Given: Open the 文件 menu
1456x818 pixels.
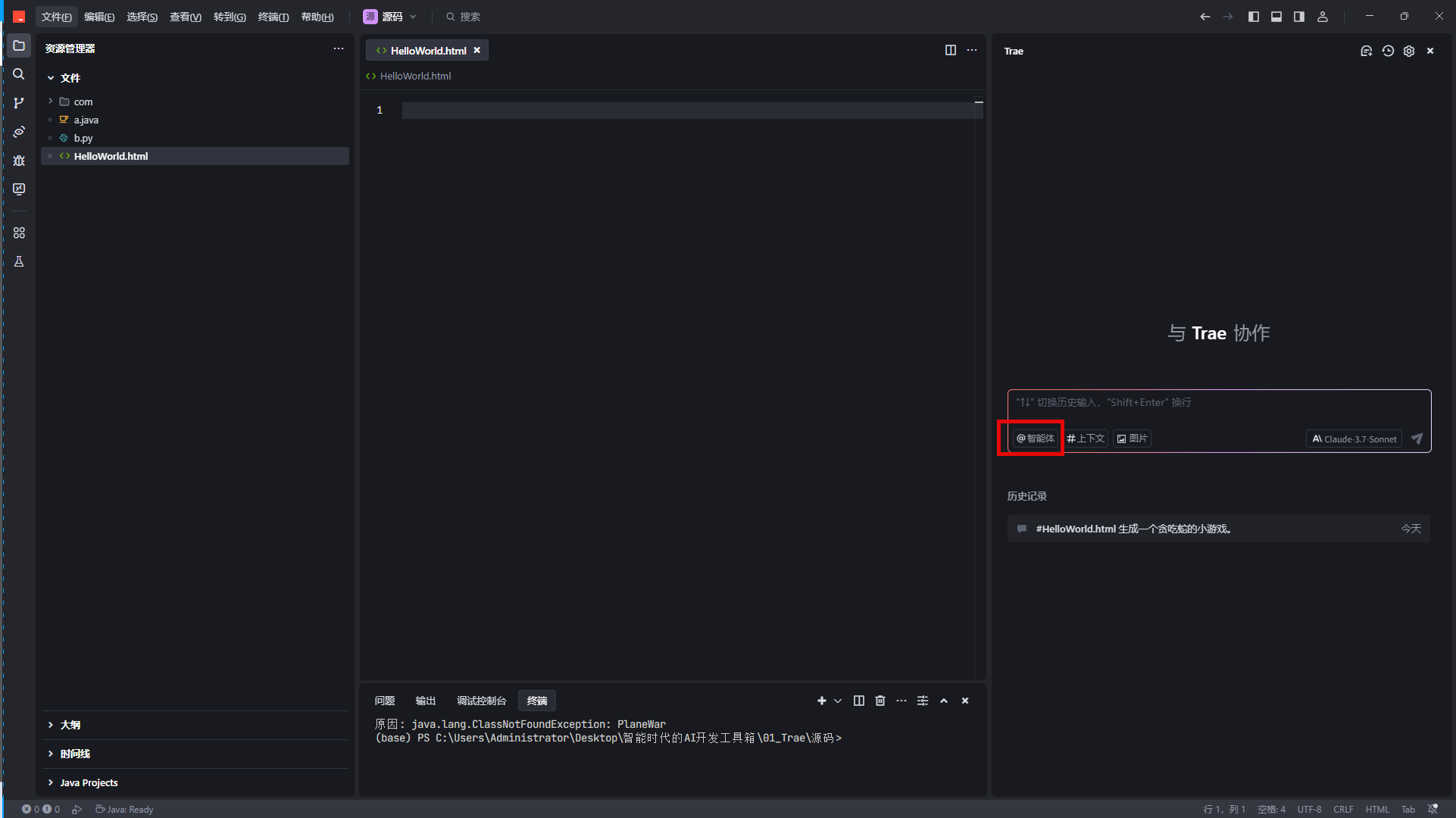Looking at the screenshot, I should (57, 17).
